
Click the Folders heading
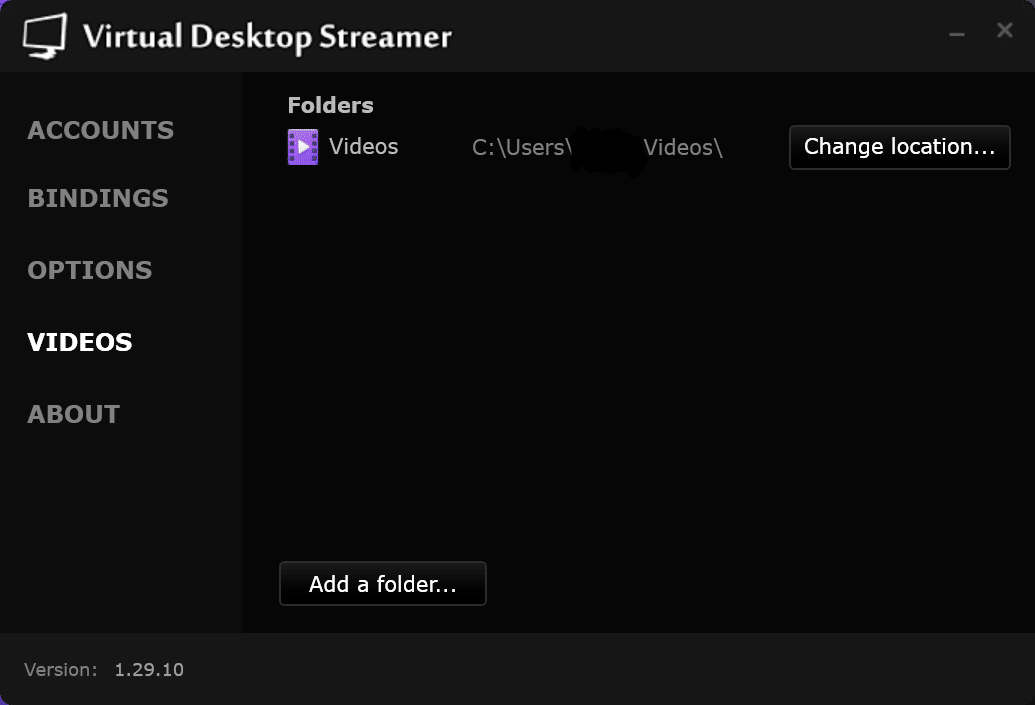tap(331, 105)
